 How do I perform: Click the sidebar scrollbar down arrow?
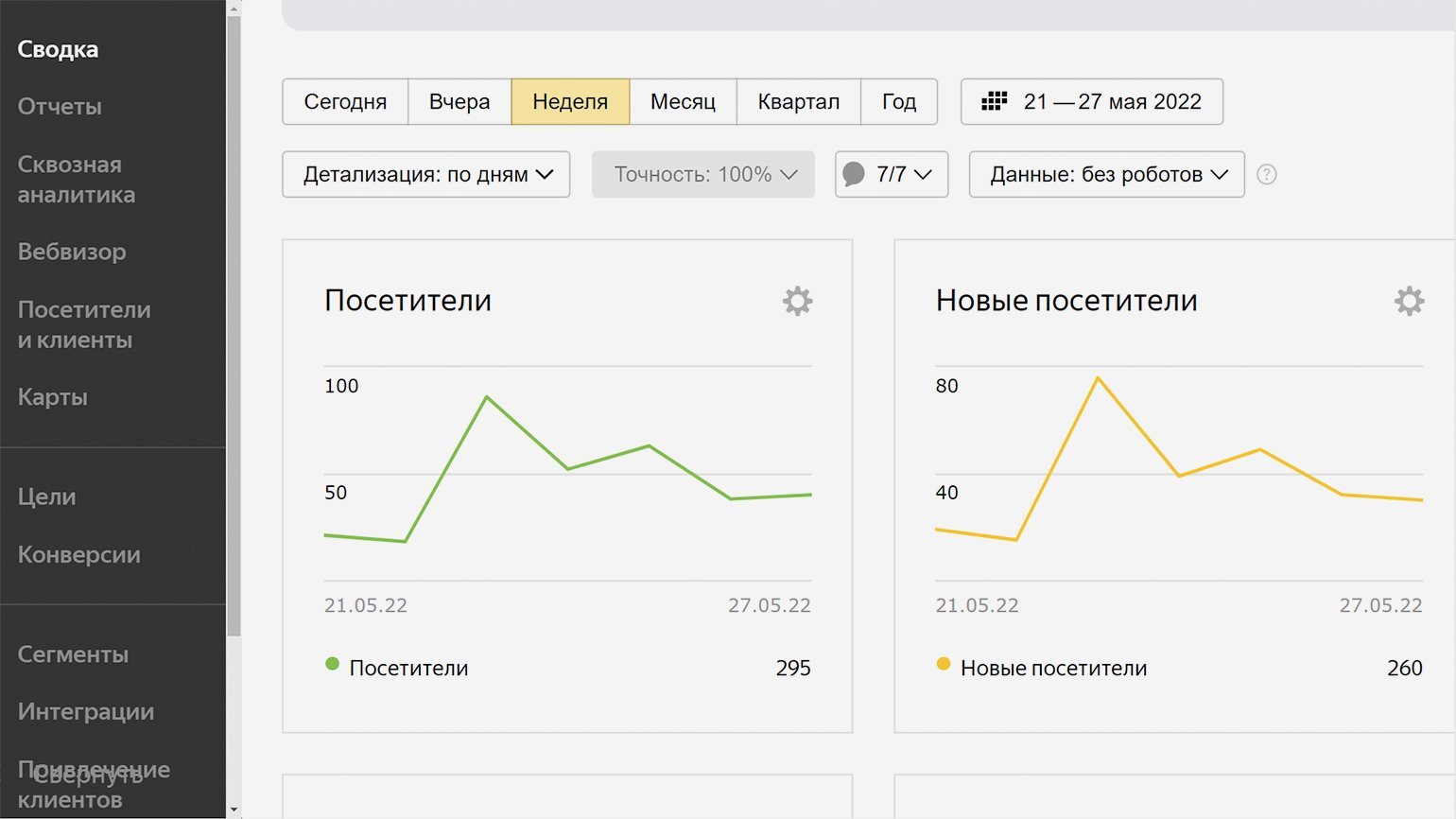click(x=234, y=810)
